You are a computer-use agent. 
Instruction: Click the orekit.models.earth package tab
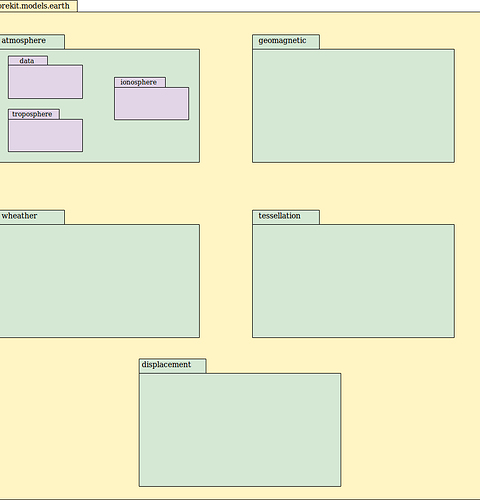tap(38, 6)
